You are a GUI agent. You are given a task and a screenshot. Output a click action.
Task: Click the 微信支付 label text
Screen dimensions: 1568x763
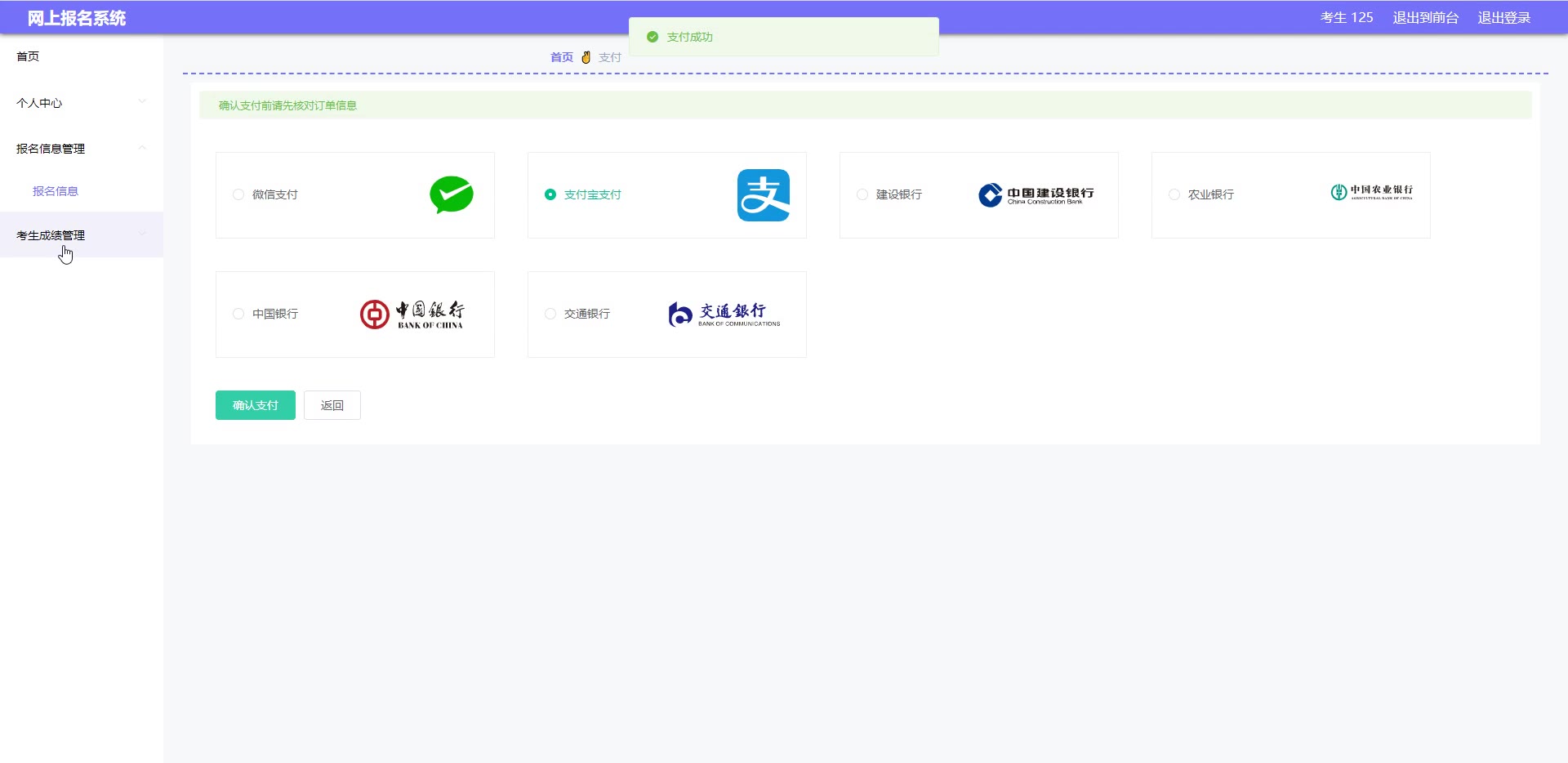[275, 194]
